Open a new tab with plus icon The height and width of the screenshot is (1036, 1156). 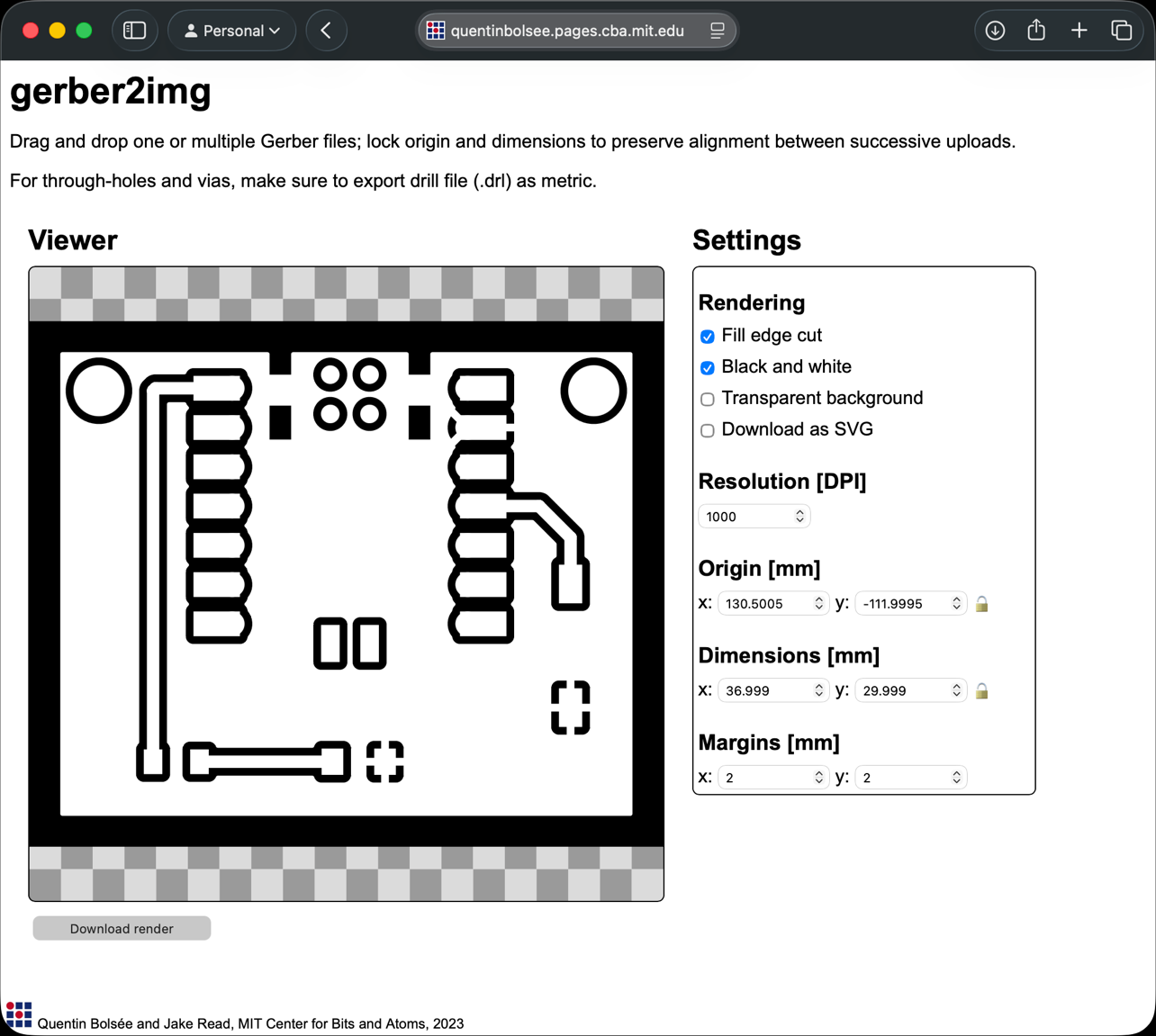(1079, 31)
